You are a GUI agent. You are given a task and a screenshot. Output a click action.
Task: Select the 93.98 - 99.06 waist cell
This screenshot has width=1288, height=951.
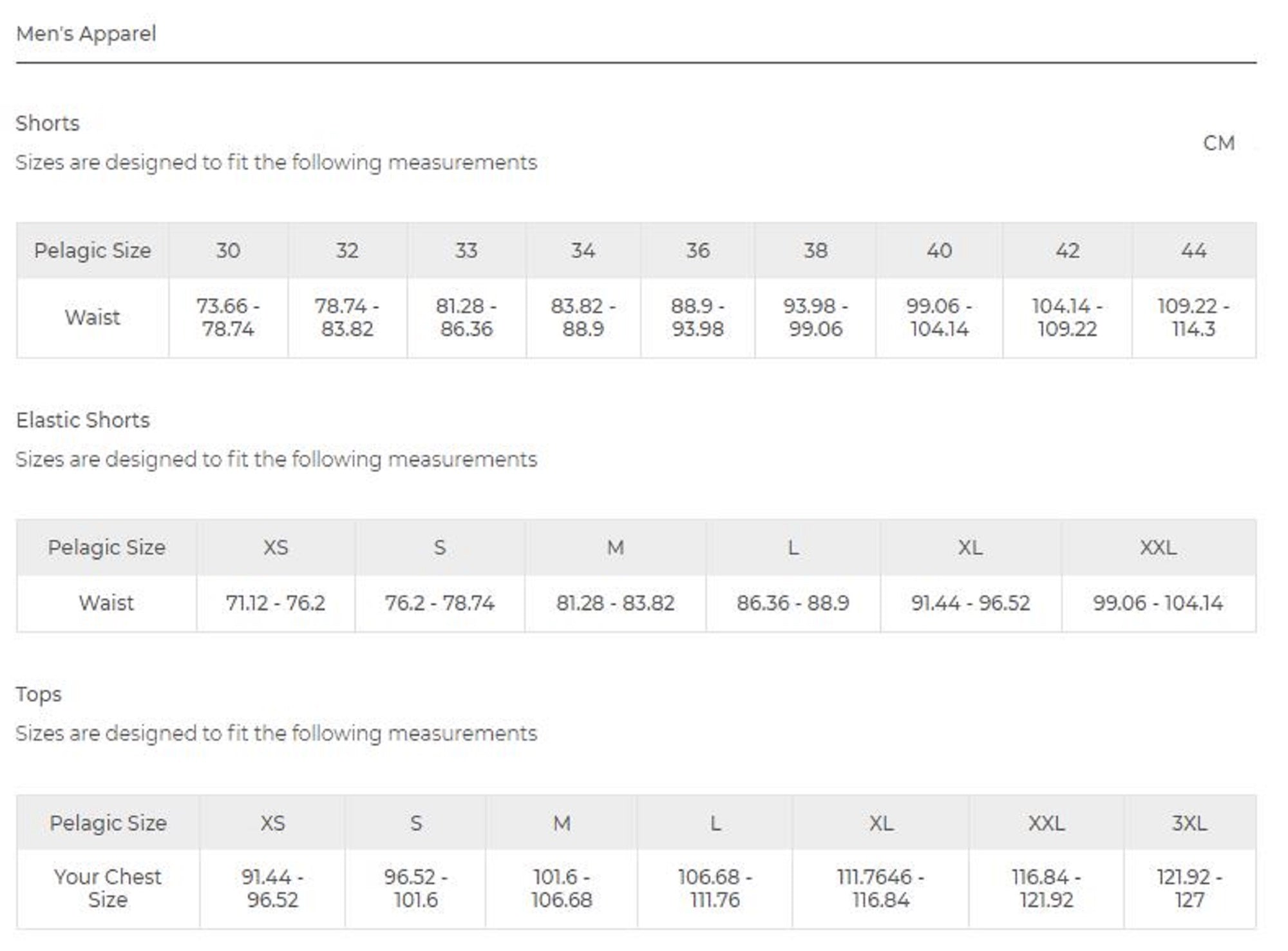[815, 317]
